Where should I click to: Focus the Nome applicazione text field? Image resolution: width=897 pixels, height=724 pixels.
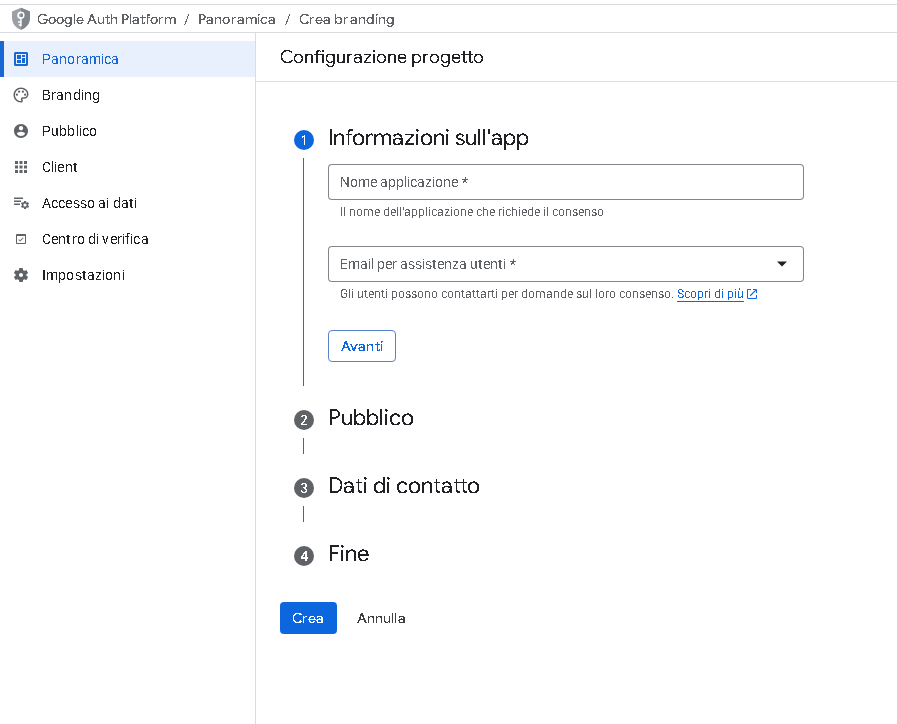click(565, 182)
